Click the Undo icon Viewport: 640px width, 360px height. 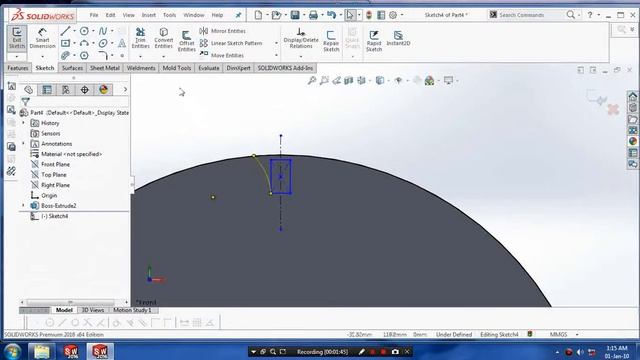(x=331, y=15)
